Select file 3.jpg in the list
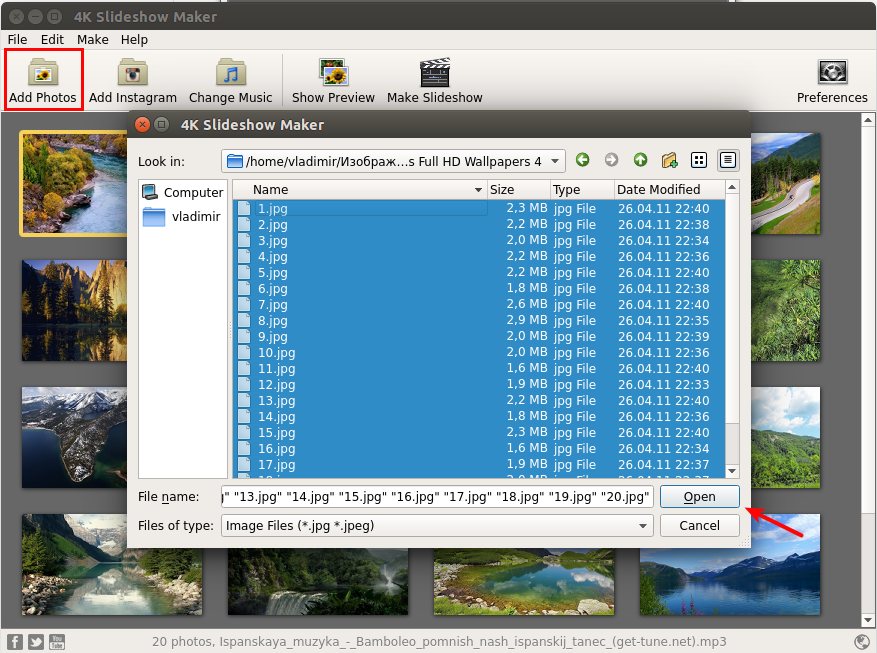Screen dimensions: 877x653 click(479, 241)
